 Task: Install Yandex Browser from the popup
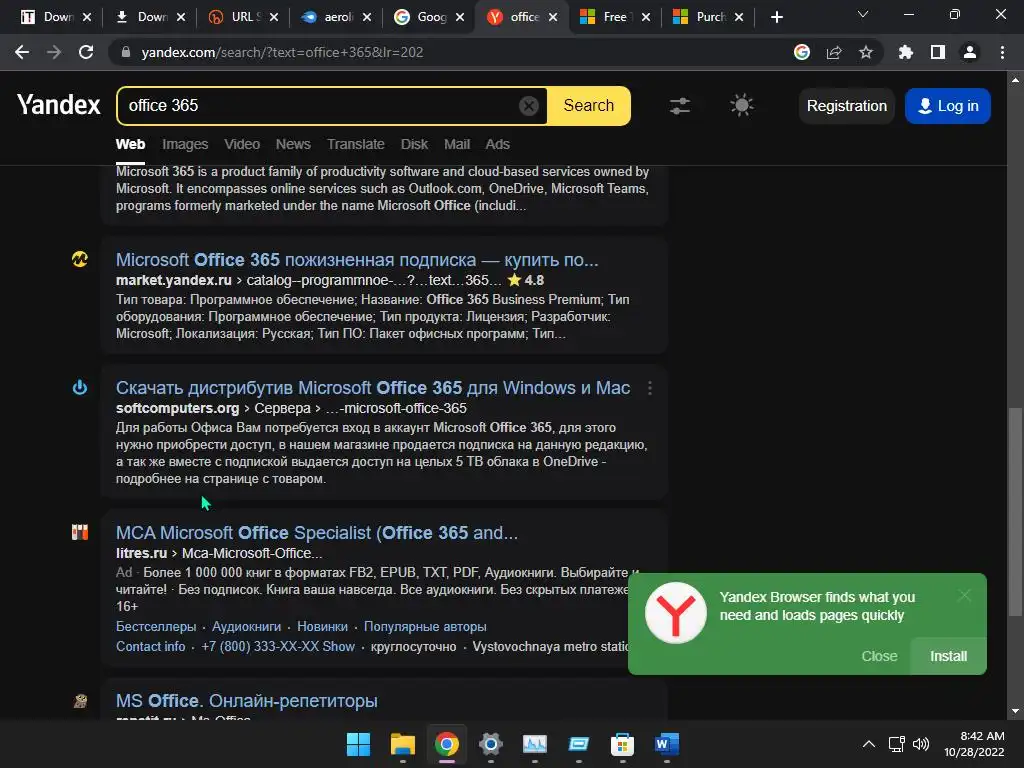click(x=948, y=656)
